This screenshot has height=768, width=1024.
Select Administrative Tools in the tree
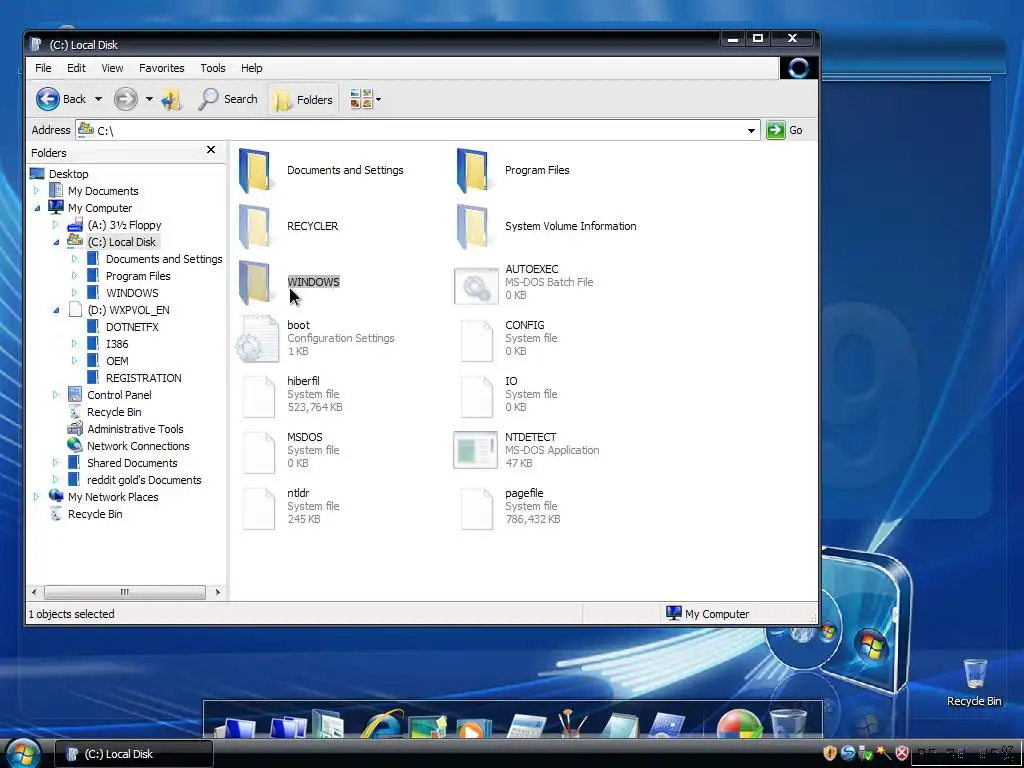(x=135, y=428)
